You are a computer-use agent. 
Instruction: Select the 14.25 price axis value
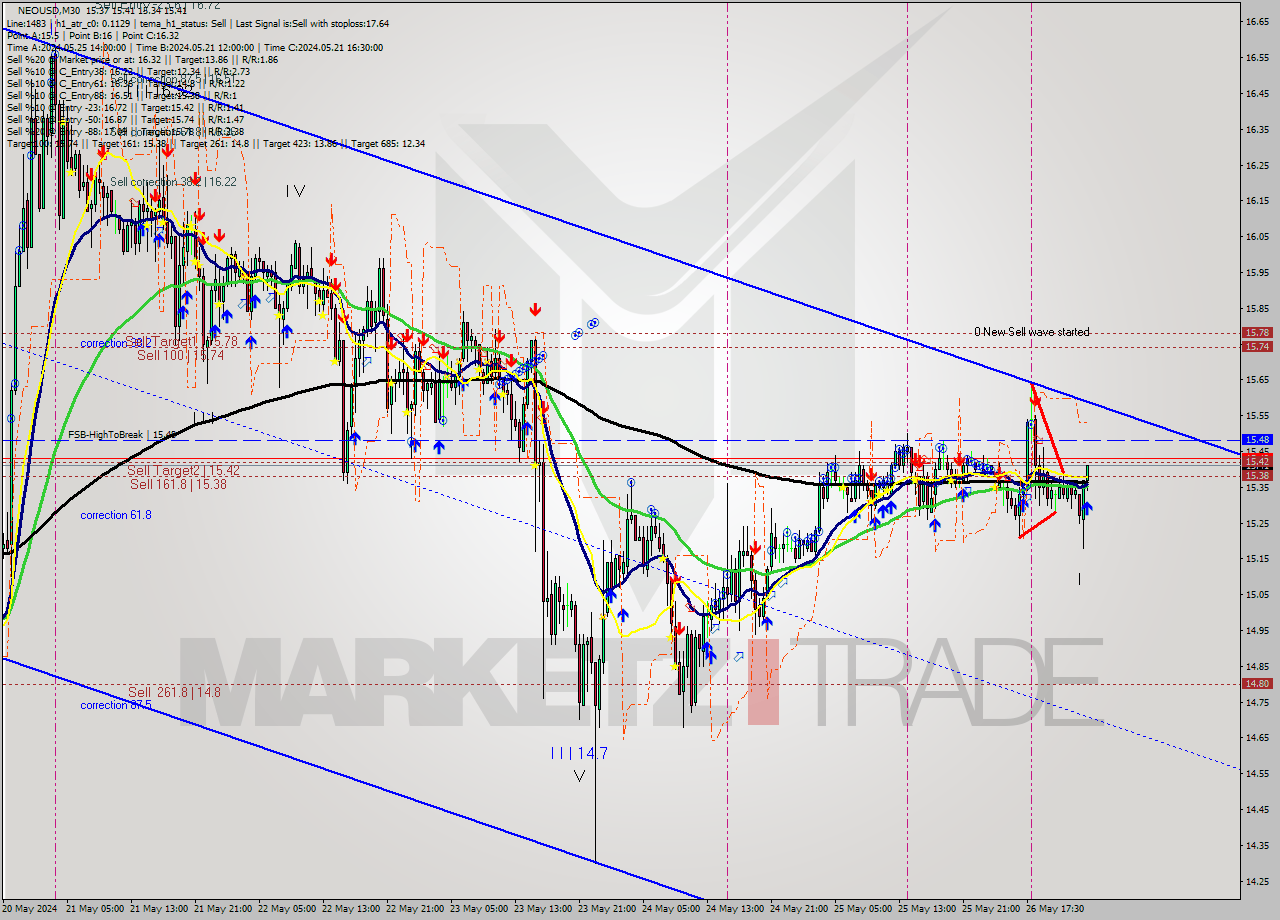pos(1257,882)
